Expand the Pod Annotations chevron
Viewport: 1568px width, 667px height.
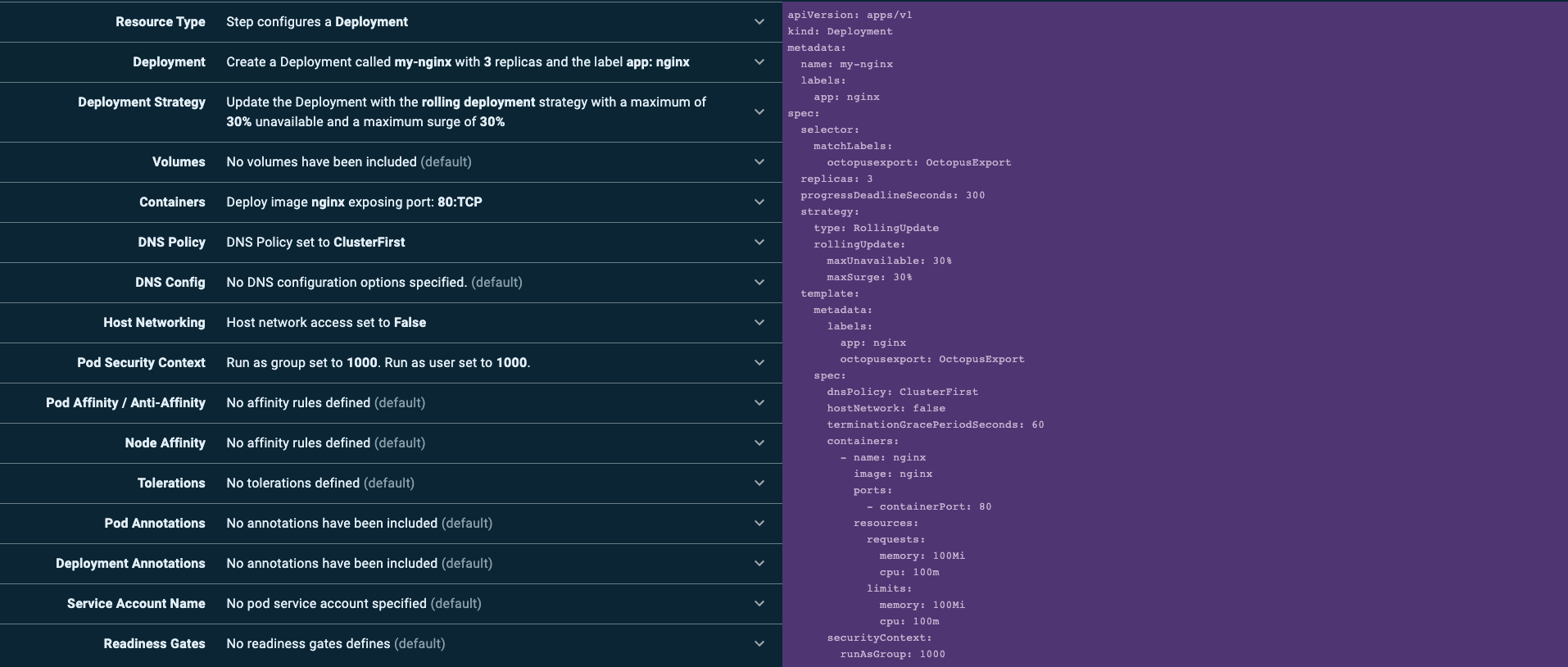pyautogui.click(x=759, y=524)
